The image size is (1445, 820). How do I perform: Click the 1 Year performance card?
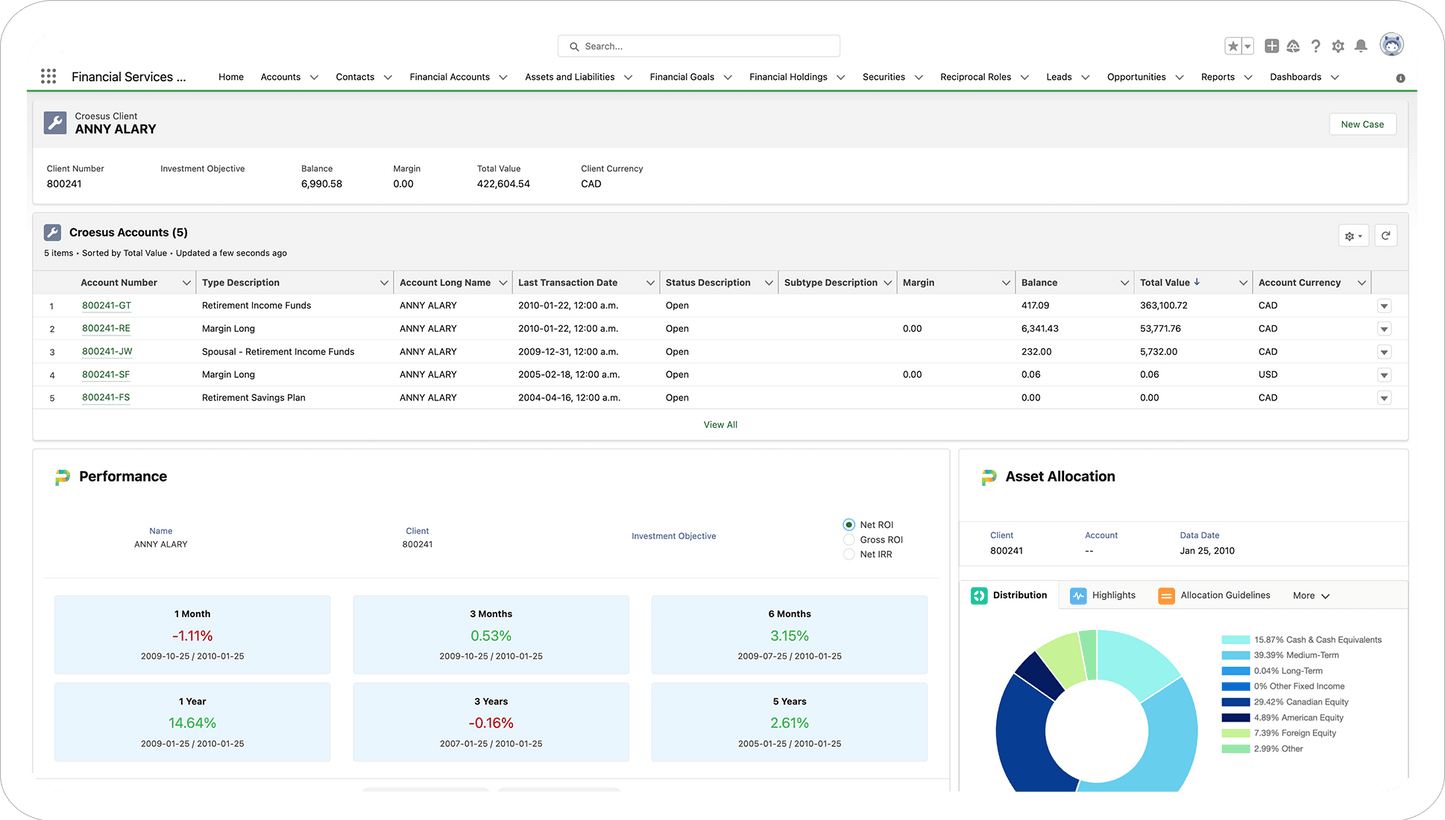(x=192, y=722)
